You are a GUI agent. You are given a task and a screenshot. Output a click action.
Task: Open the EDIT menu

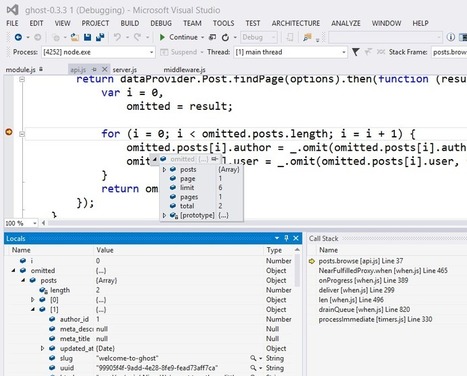36,23
